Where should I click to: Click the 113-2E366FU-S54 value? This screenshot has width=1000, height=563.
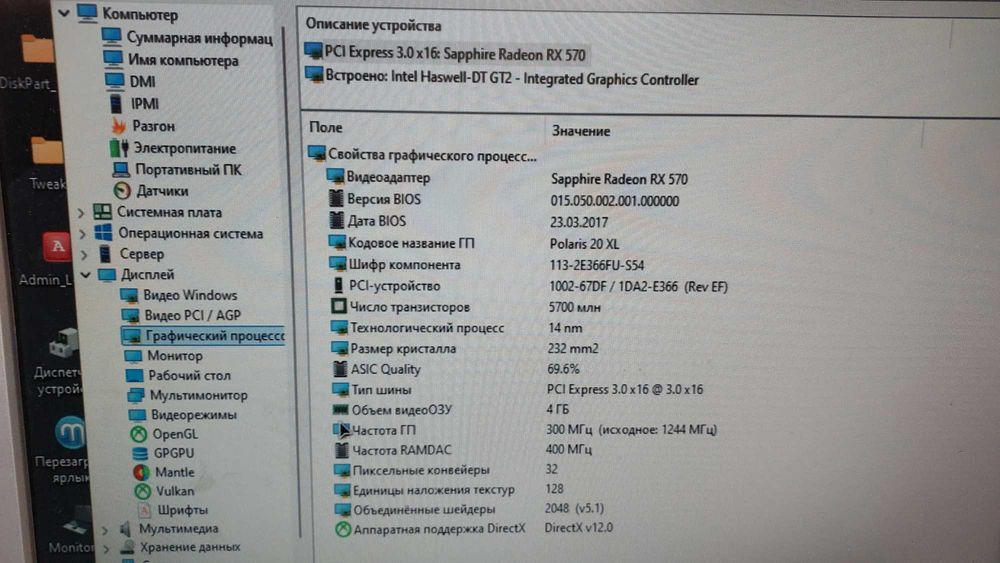coord(597,265)
